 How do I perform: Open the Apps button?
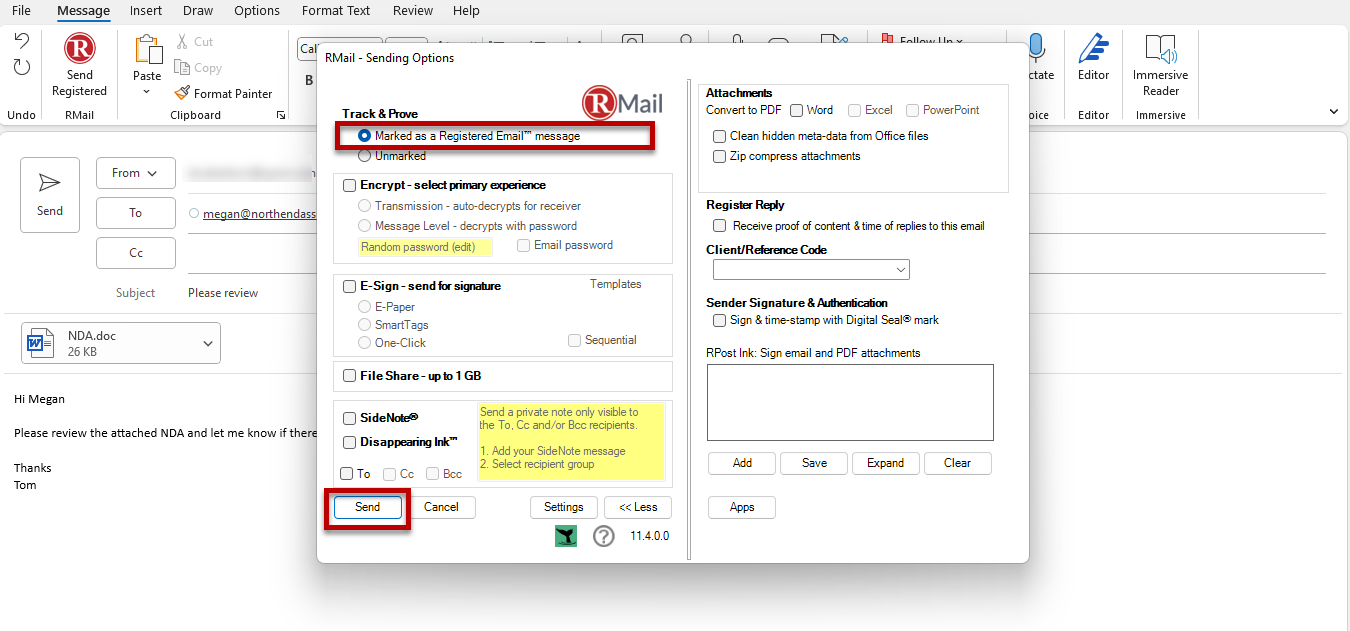742,507
